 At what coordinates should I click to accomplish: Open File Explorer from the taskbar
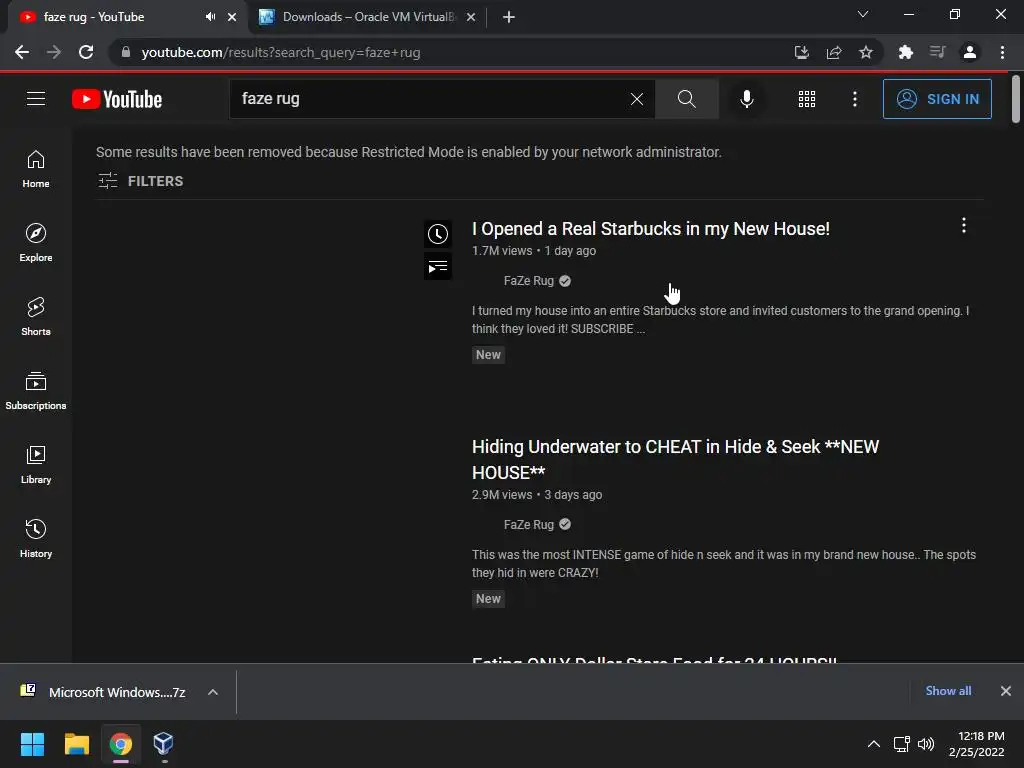(x=76, y=744)
